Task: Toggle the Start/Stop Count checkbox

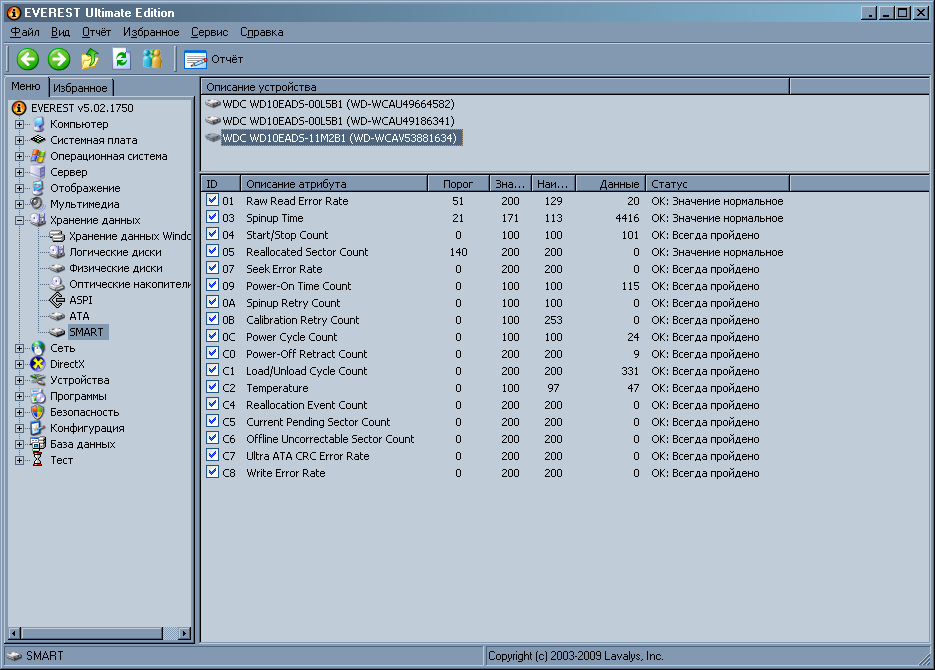Action: click(x=212, y=234)
